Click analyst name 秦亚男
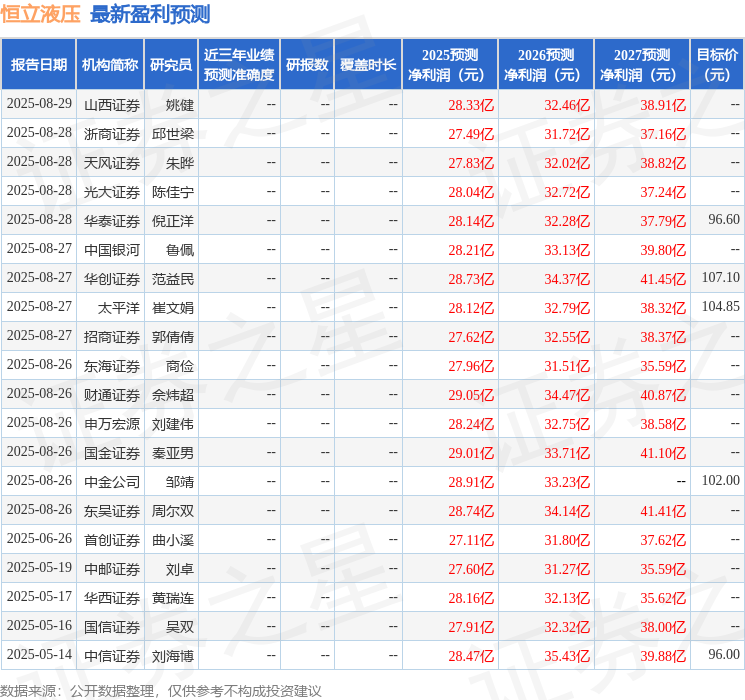 pyautogui.click(x=173, y=453)
